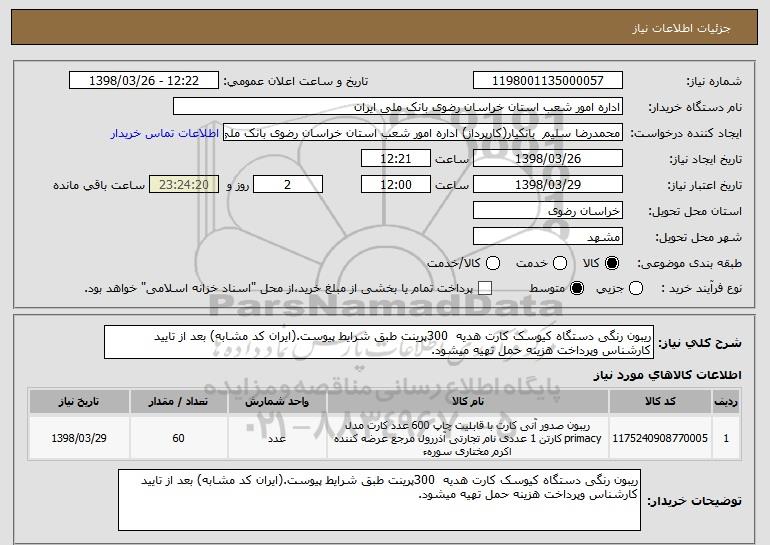Click the تاریخ نیاز column header
The image size is (770, 545).
click(79, 401)
